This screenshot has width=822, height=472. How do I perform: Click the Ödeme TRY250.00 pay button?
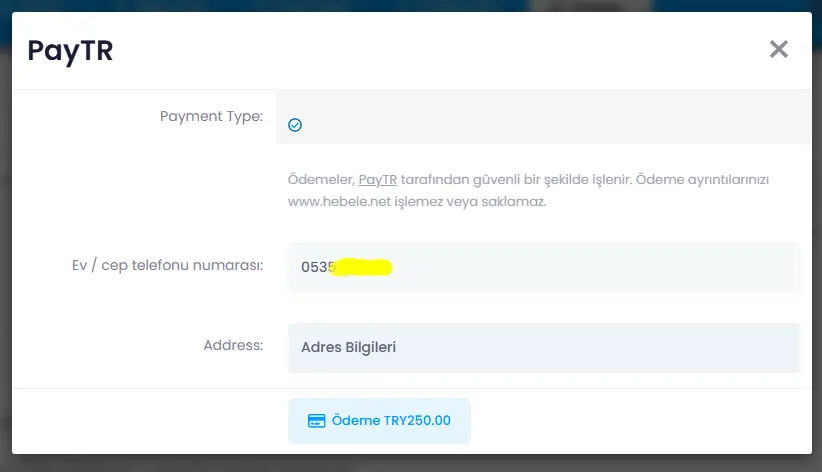379,421
